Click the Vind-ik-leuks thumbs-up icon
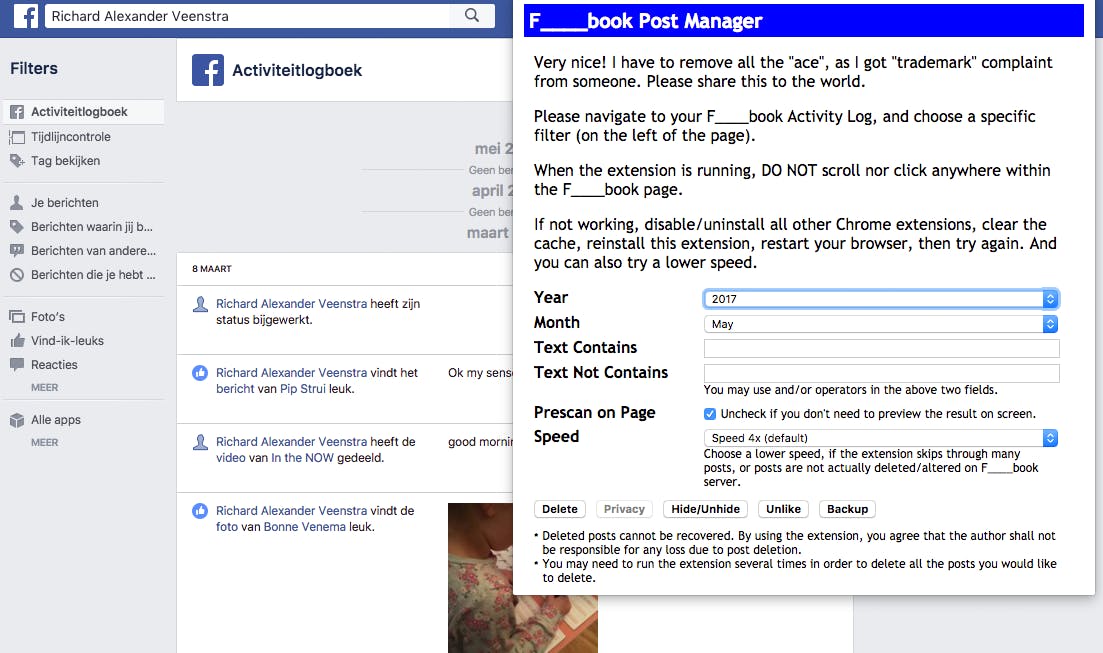Screen dimensions: 1103x653 click(x=17, y=341)
